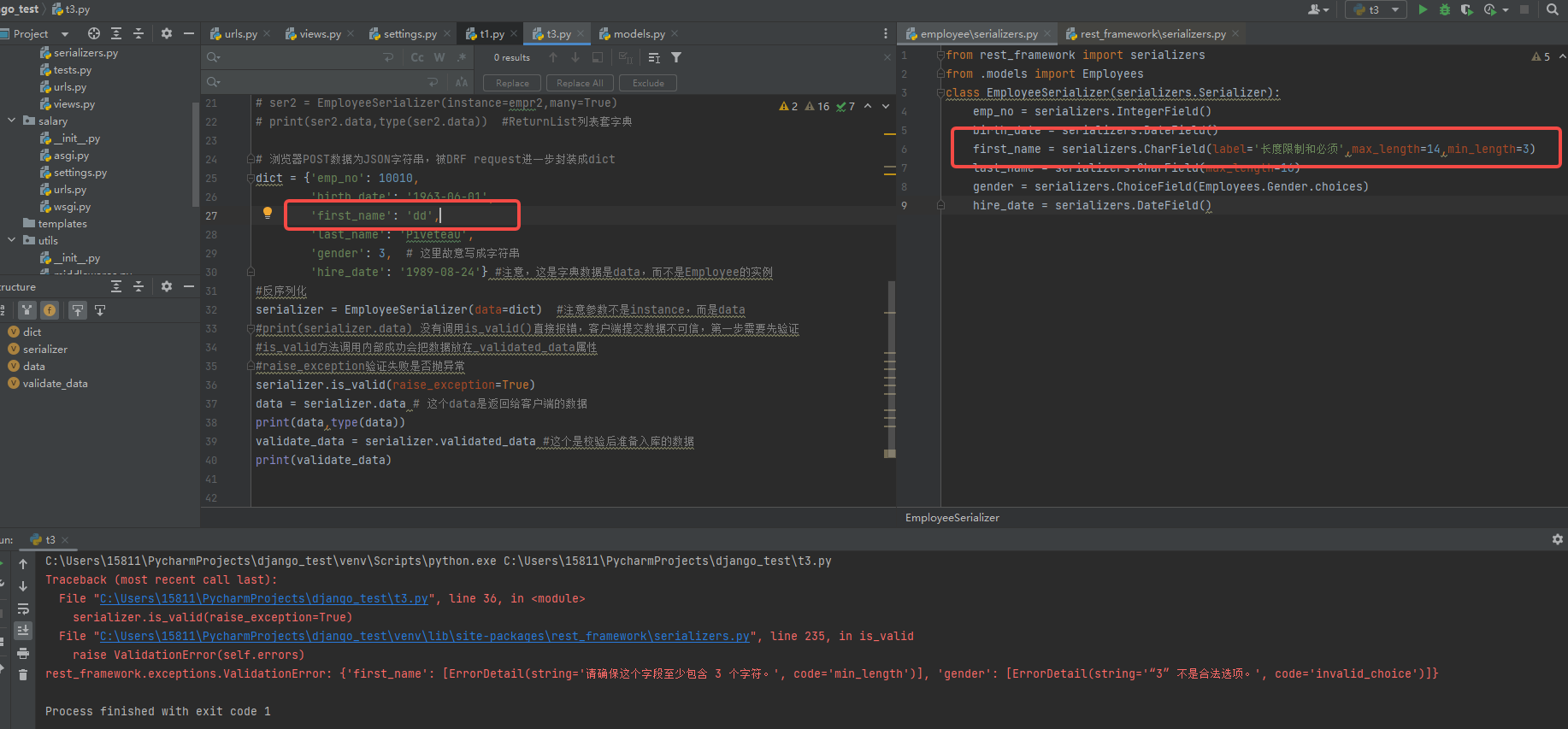
Task: Toggle Autoscroll from Source in Structure toolbar
Action: 100,310
